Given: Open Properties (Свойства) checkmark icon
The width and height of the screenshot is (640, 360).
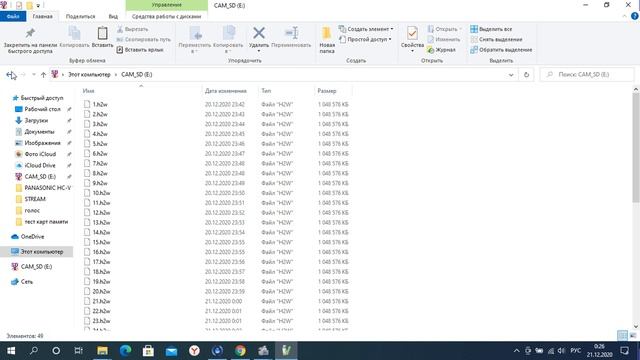Looking at the screenshot, I should pyautogui.click(x=412, y=33).
